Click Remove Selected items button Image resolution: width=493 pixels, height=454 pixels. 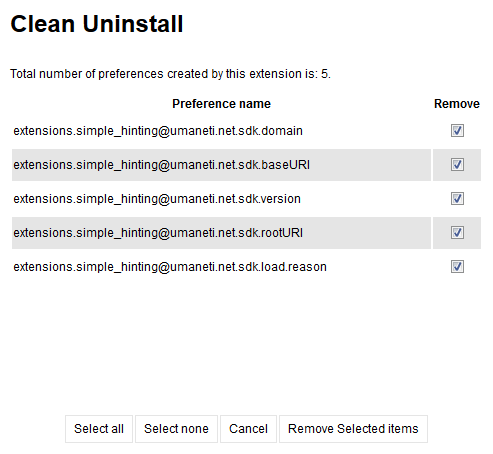pyautogui.click(x=353, y=429)
